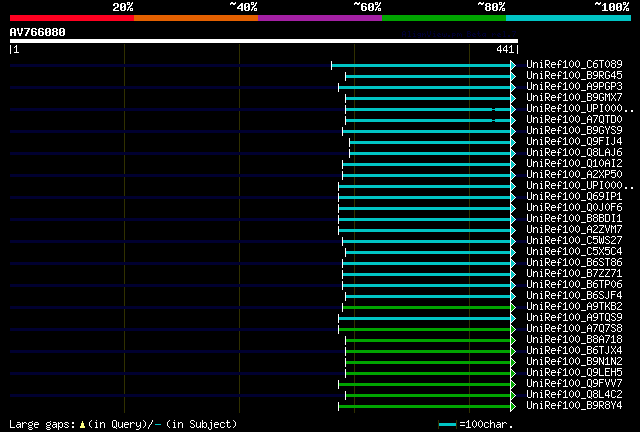Screen dimensions: 640x432
Task: Click the ~60% legend label
Action: coord(367,7)
